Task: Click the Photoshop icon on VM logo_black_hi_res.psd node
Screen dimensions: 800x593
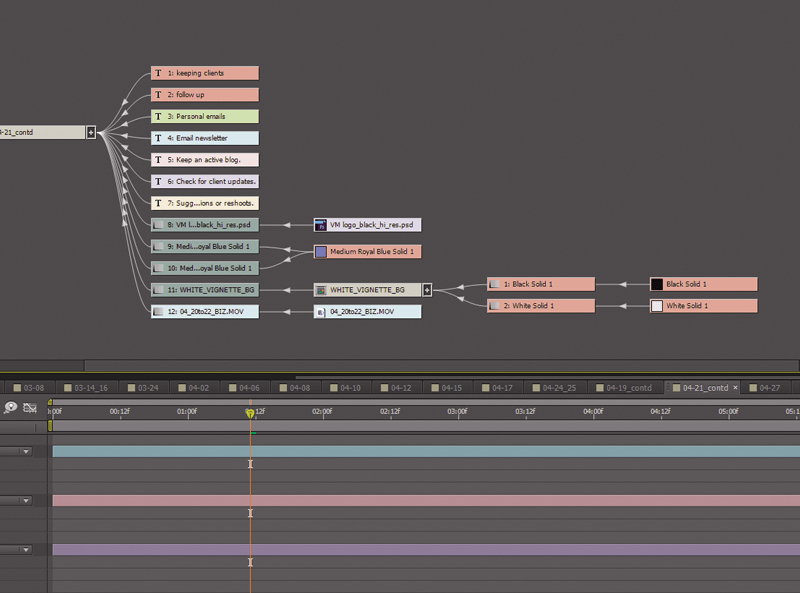Action: (319, 225)
